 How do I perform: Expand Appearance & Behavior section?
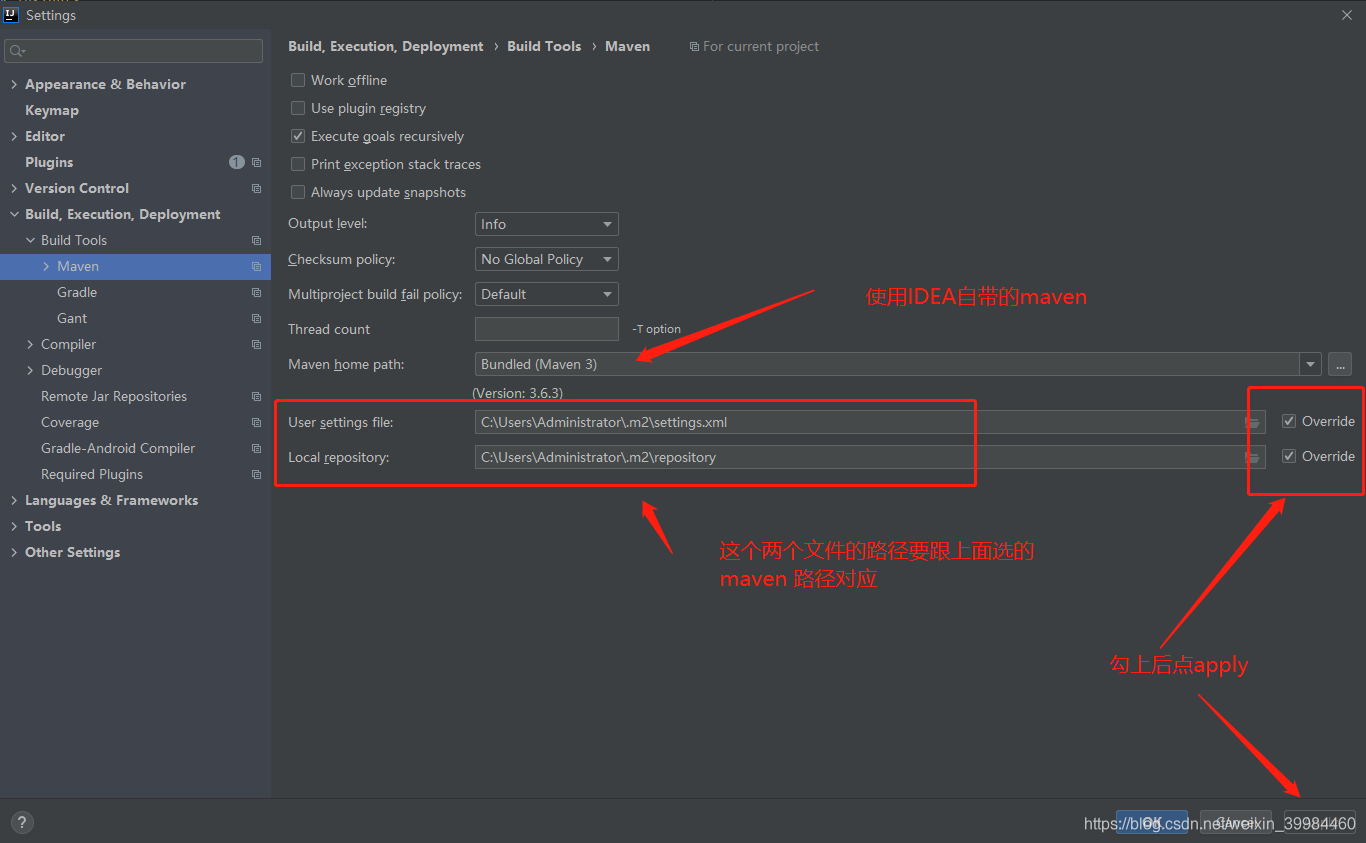(x=14, y=84)
